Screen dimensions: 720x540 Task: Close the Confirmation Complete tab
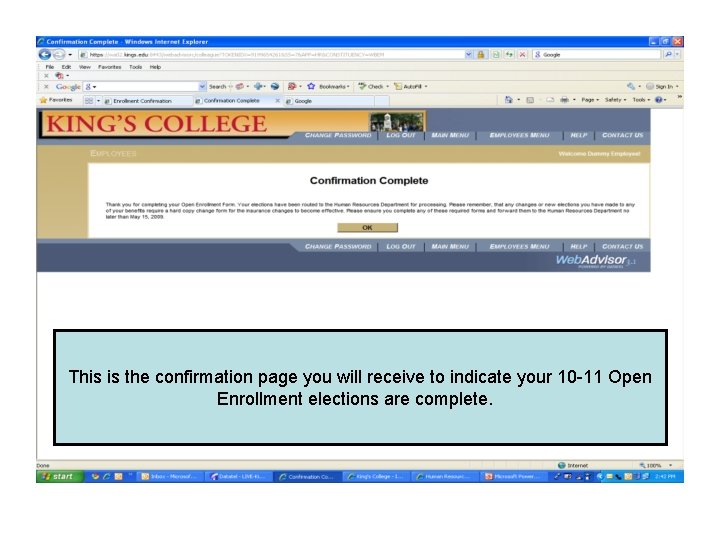pos(277,100)
